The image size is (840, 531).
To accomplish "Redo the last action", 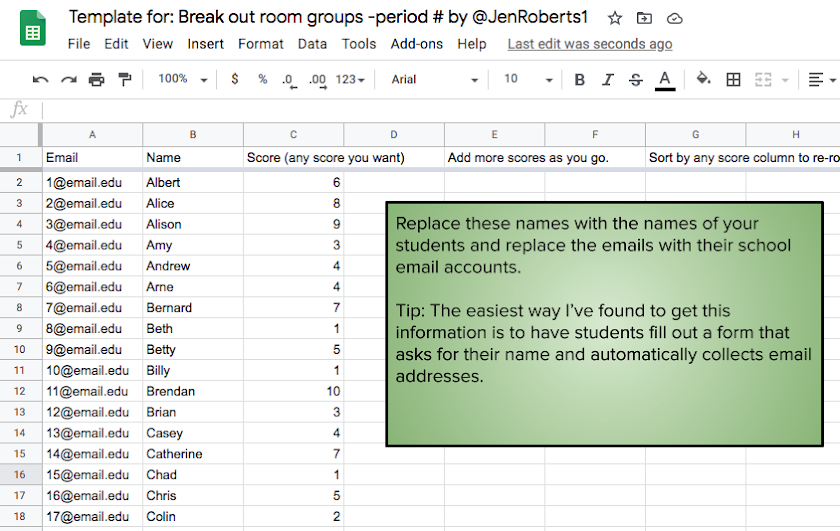I will coord(69,80).
